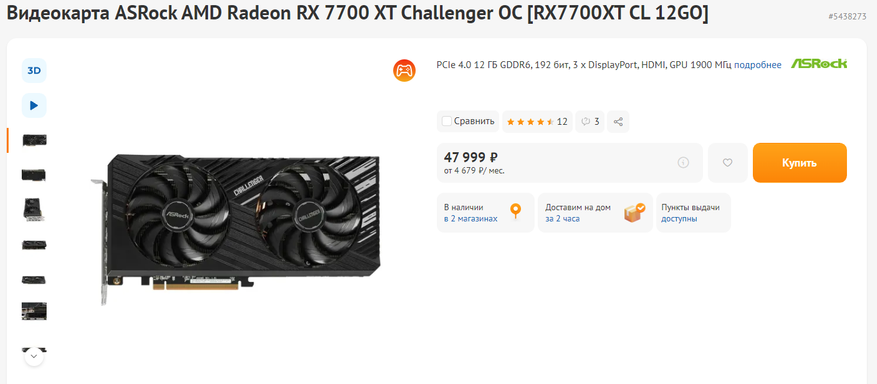Open the share icon menu

[618, 121]
